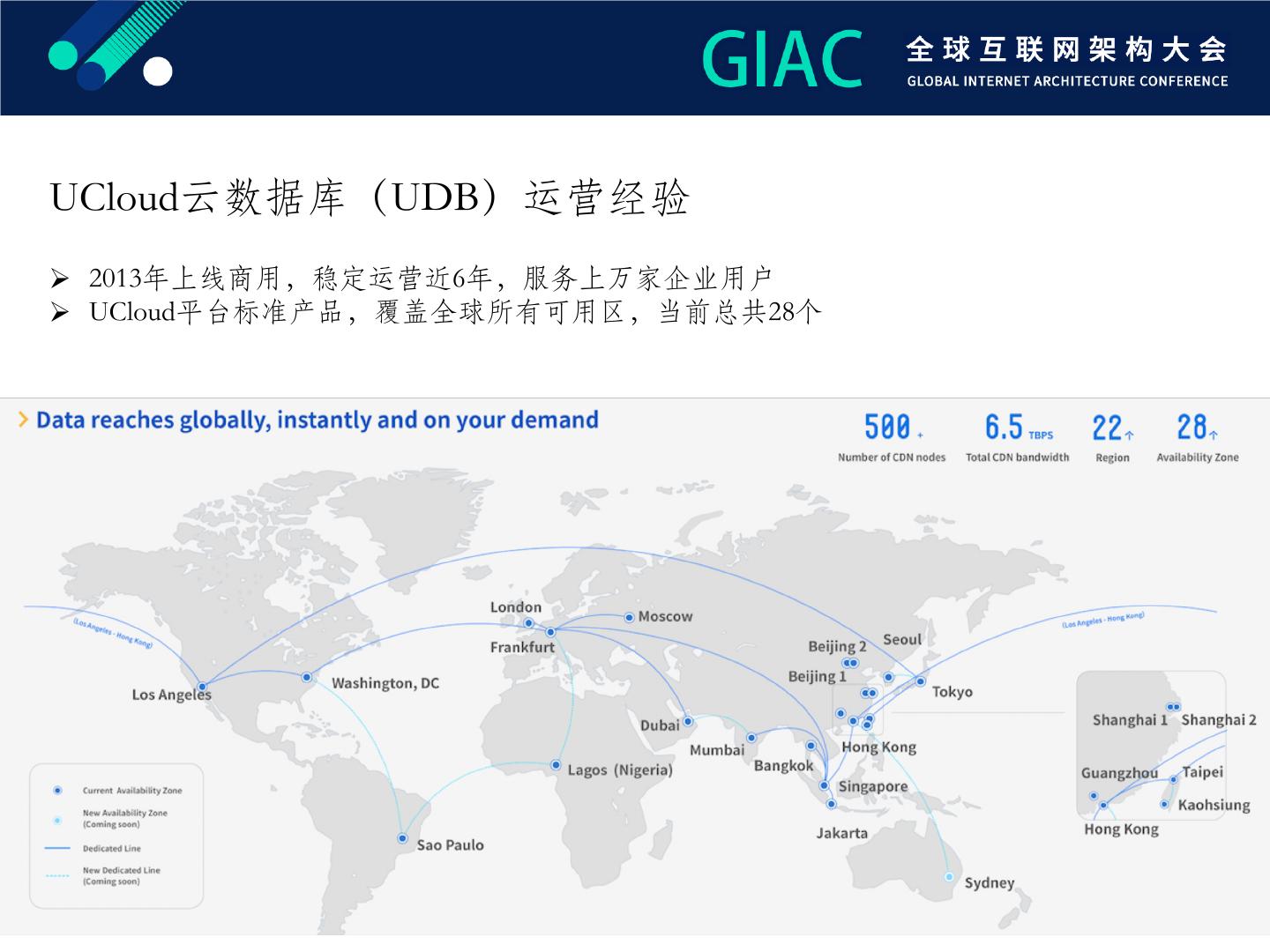Click the "Beijing 1" label

coord(818,676)
